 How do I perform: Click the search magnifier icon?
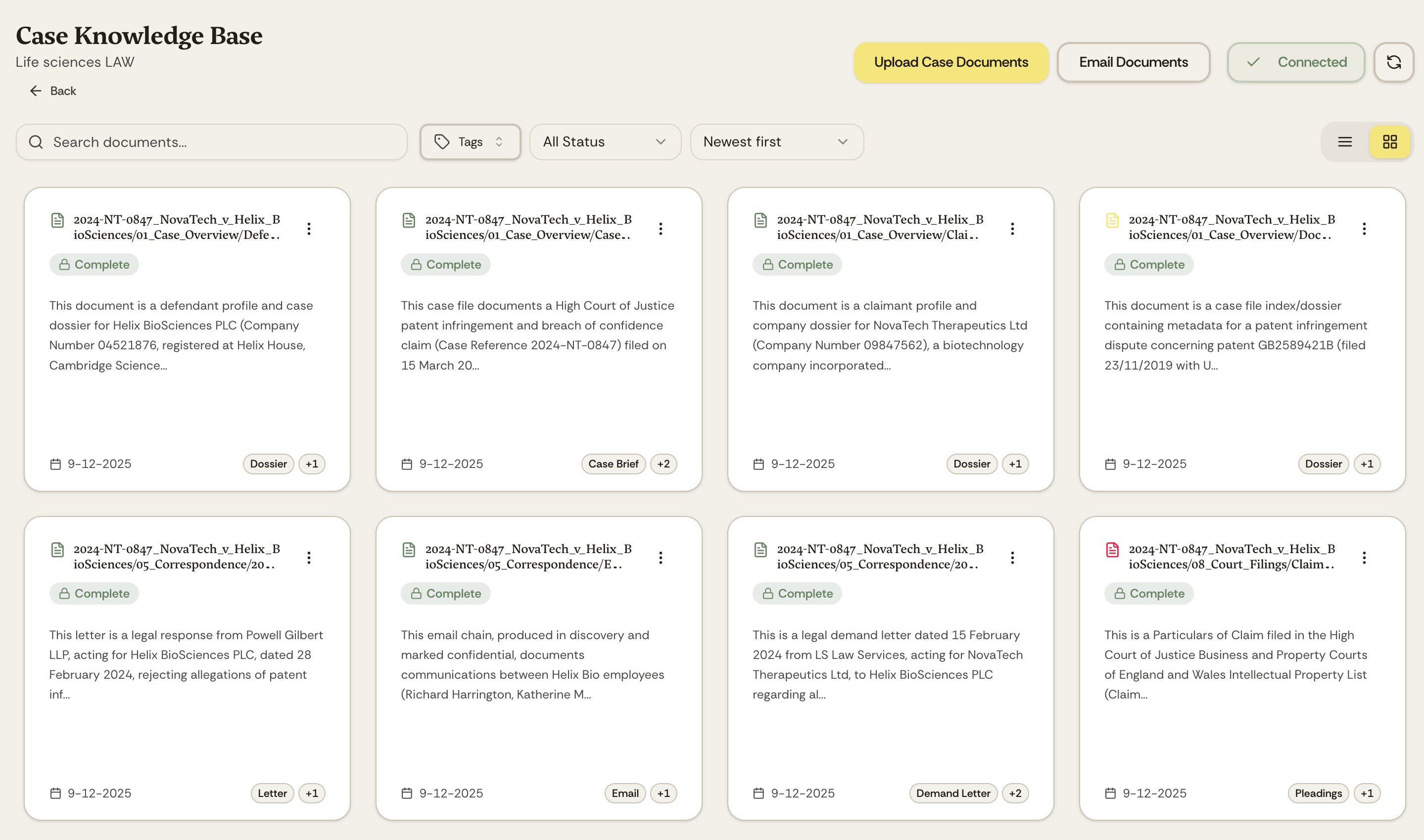[x=35, y=141]
